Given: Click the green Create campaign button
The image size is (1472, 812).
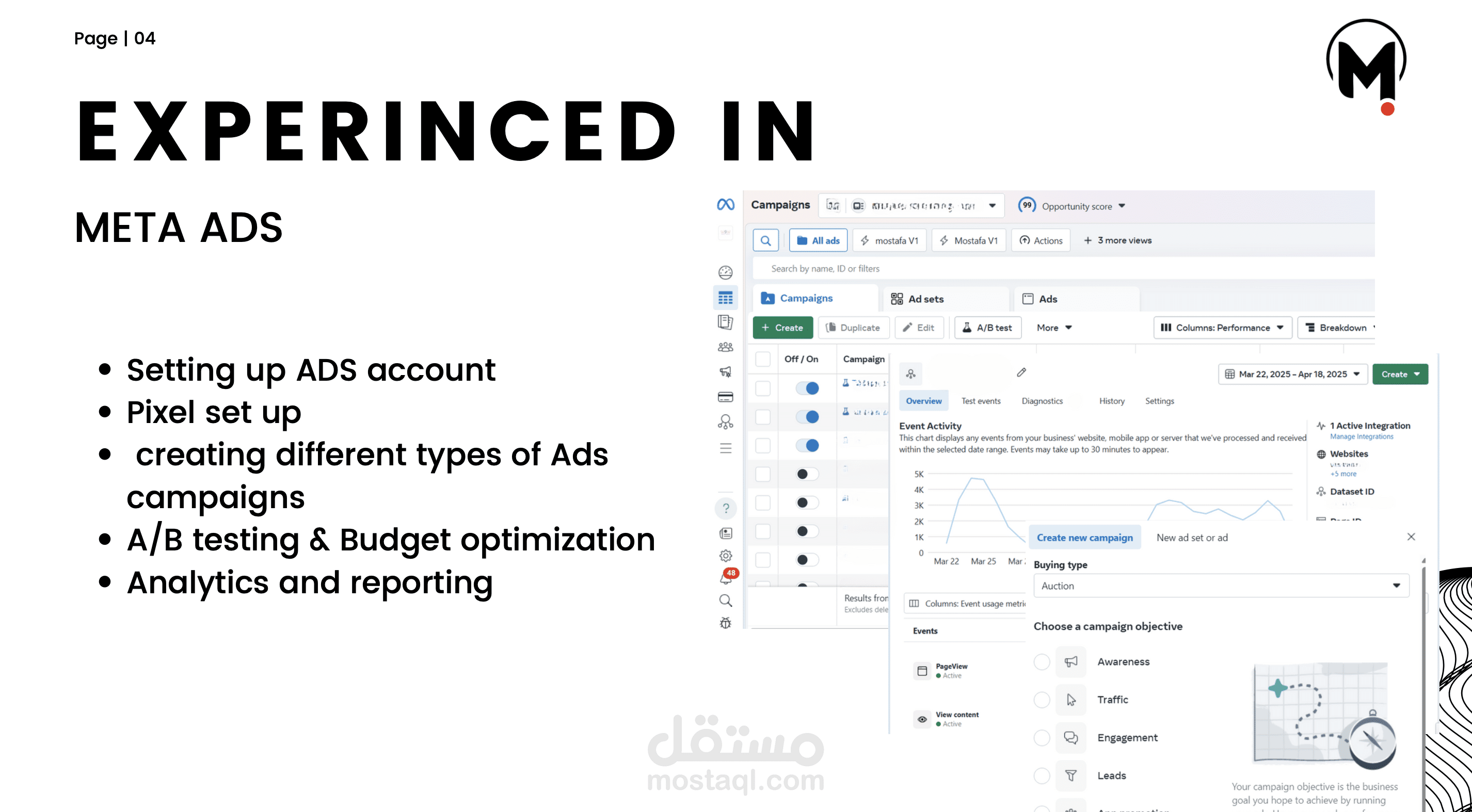Looking at the screenshot, I should [783, 328].
